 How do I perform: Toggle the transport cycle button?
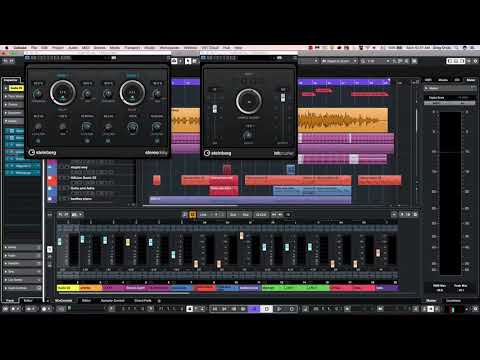pyautogui.click(x=255, y=309)
